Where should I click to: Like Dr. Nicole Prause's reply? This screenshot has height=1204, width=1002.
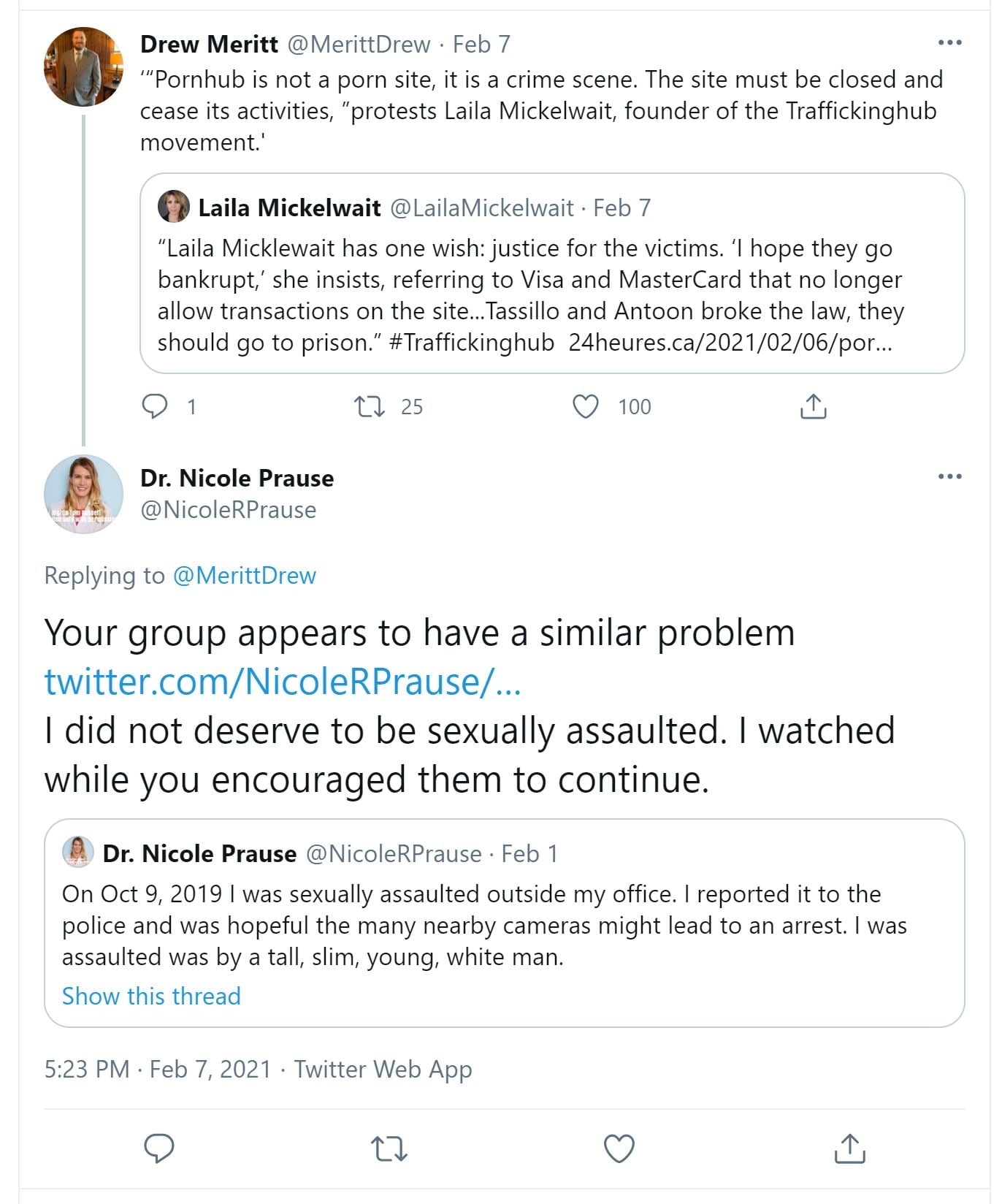click(x=619, y=1148)
